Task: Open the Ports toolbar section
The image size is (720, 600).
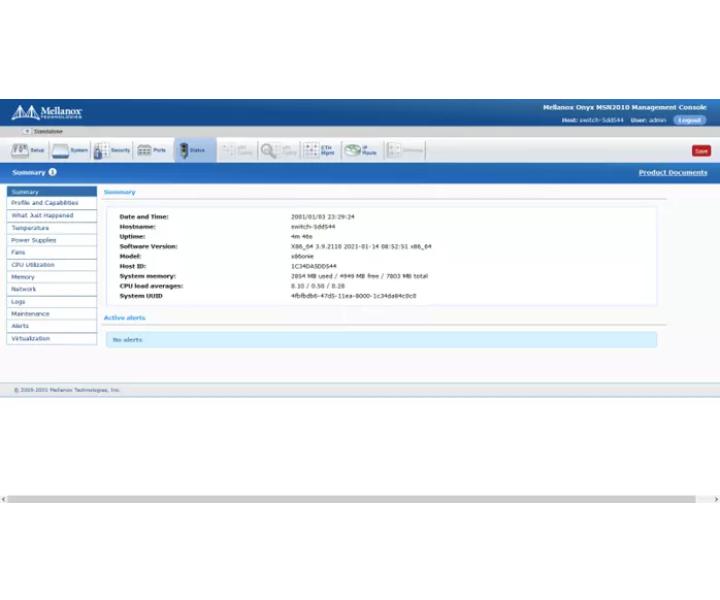Action: [x=152, y=150]
